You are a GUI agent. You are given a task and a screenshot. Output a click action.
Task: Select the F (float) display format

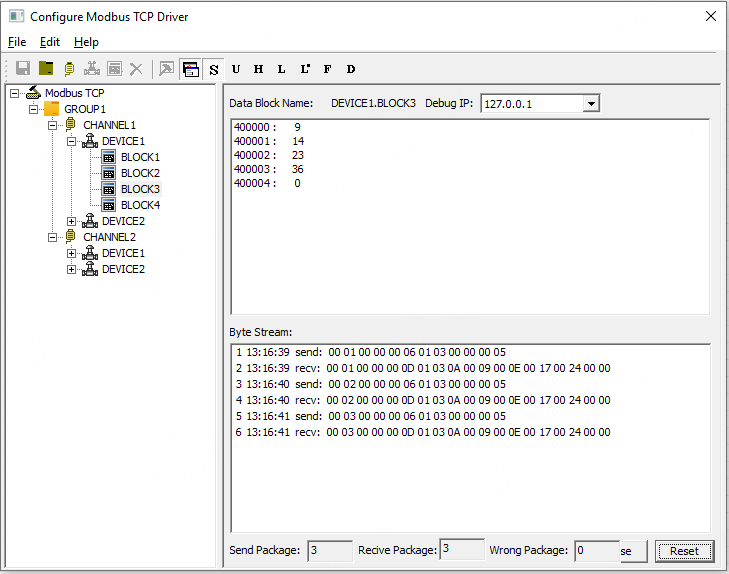coord(327,69)
